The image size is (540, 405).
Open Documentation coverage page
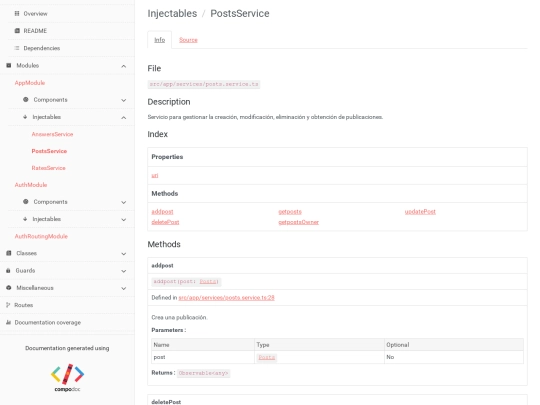click(48, 322)
